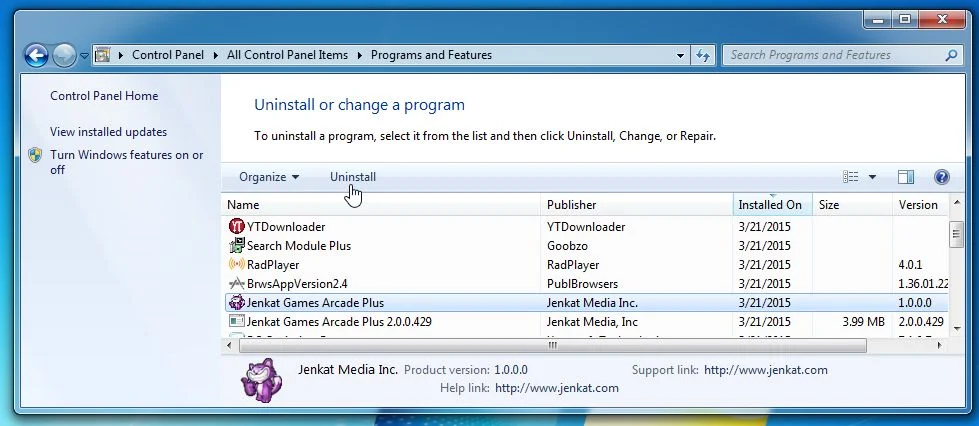Click the vertical scrollbar up arrow
This screenshot has height=426, width=979.
[956, 202]
